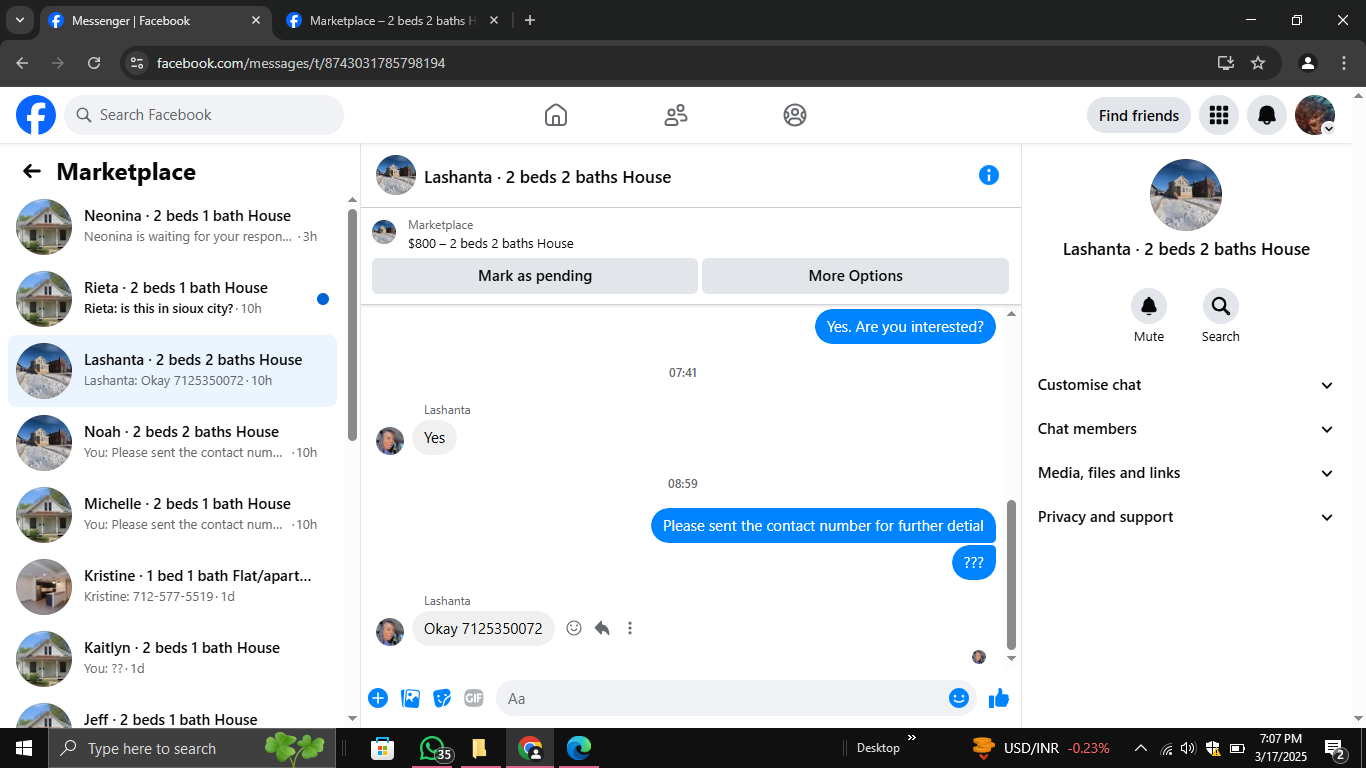Open more actions plus icon in composer
This screenshot has width=1366, height=768.
tap(378, 698)
